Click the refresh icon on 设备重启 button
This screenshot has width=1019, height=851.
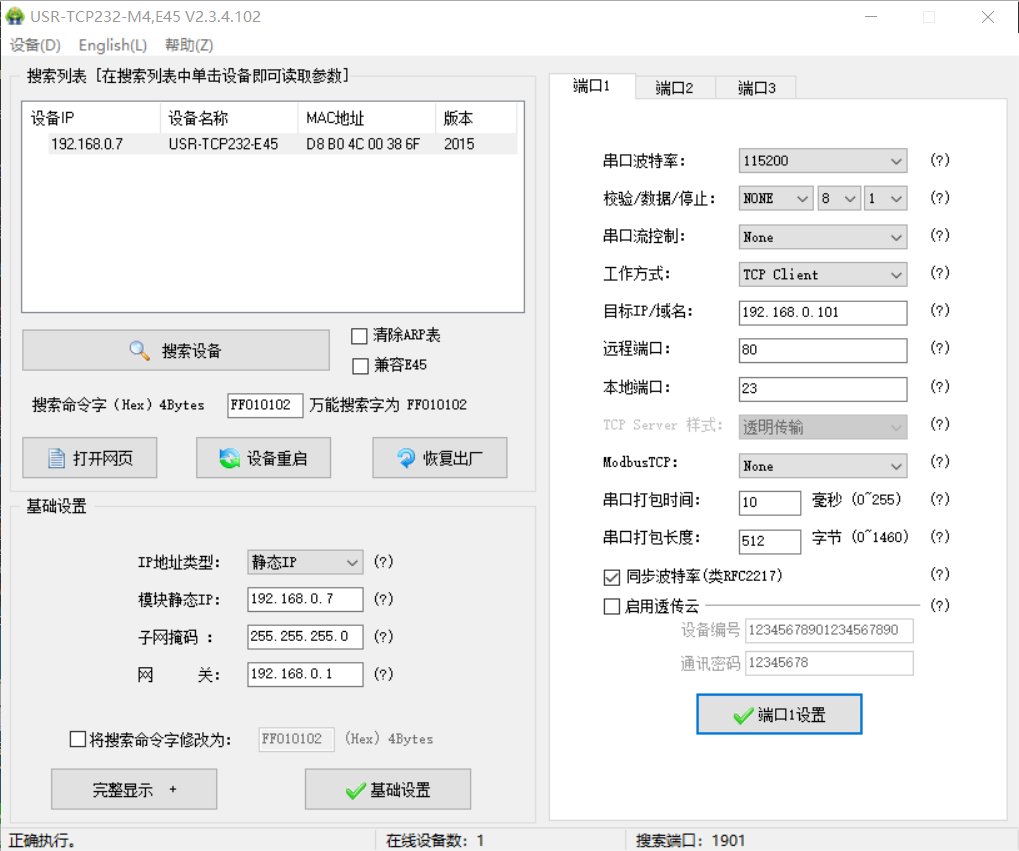229,458
